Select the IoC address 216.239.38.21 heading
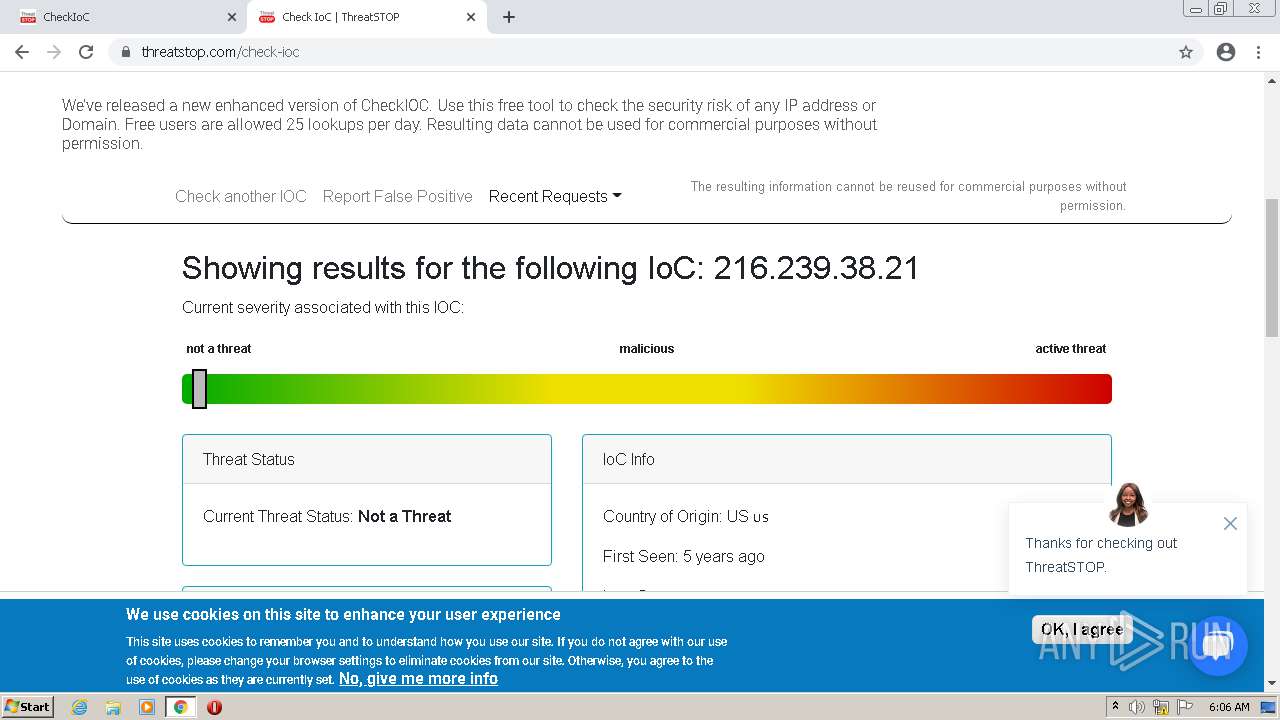Screen dimensions: 1280x720 click(x=816, y=268)
